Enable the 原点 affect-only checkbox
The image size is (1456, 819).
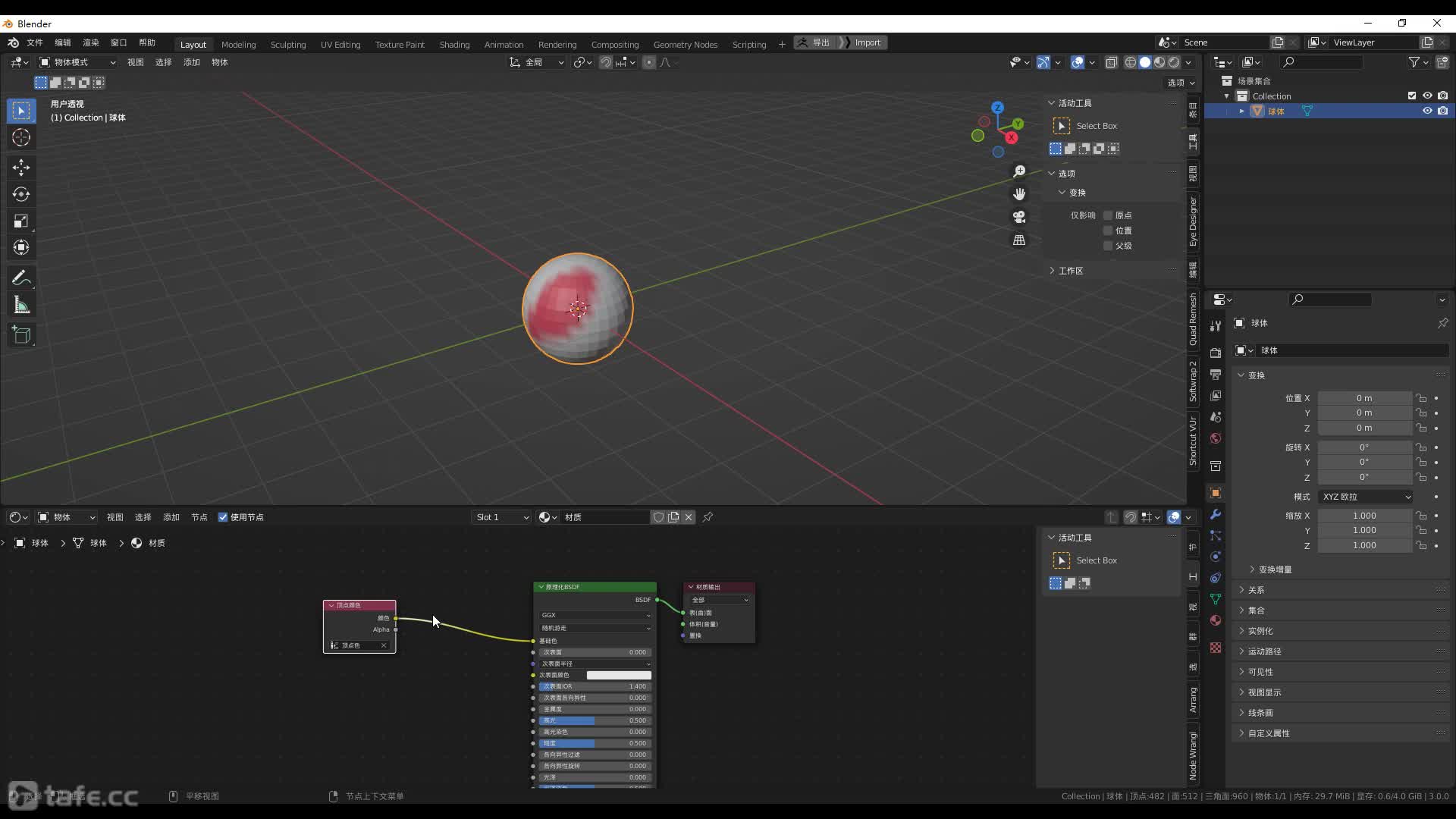(x=1108, y=215)
